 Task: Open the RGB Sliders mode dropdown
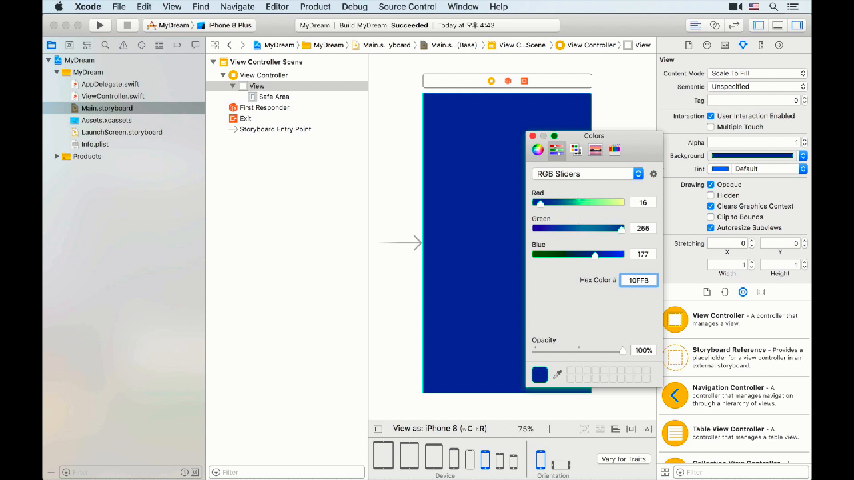[588, 174]
